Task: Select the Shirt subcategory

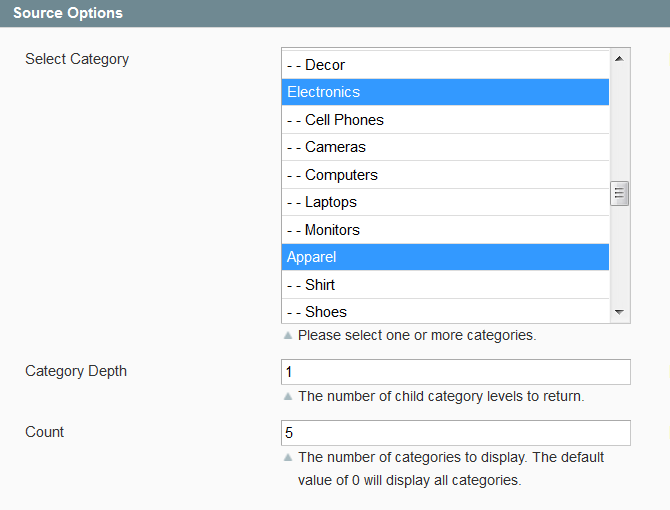Action: pyautogui.click(x=445, y=285)
